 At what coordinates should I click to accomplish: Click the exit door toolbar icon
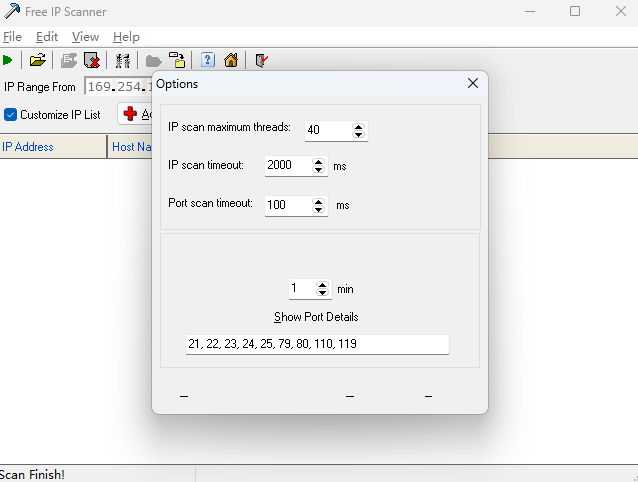pyautogui.click(x=260, y=61)
